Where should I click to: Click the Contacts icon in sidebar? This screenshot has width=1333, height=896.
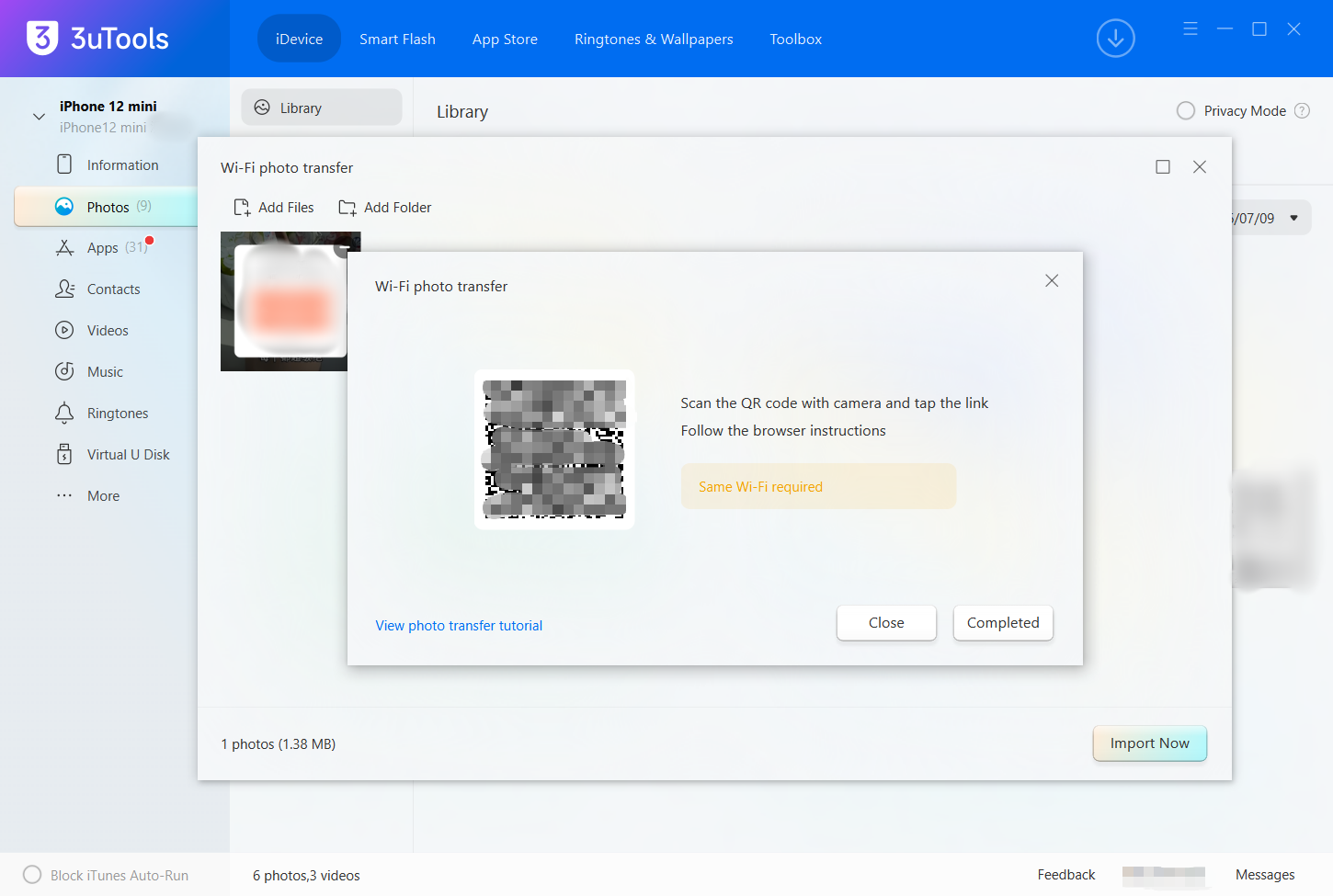click(64, 289)
